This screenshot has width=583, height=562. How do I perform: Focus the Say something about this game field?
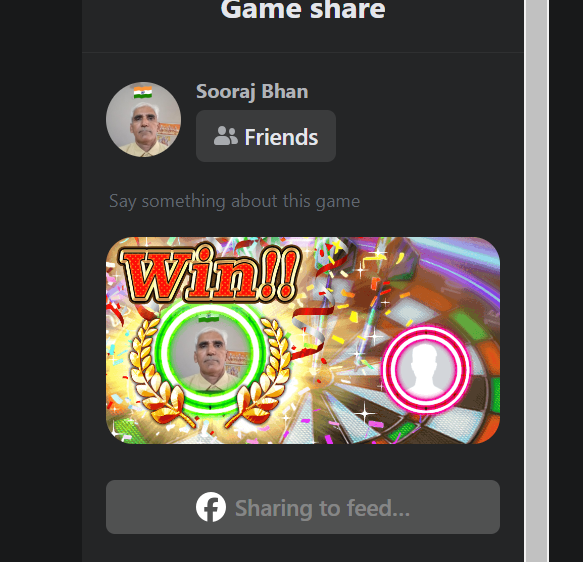click(303, 201)
